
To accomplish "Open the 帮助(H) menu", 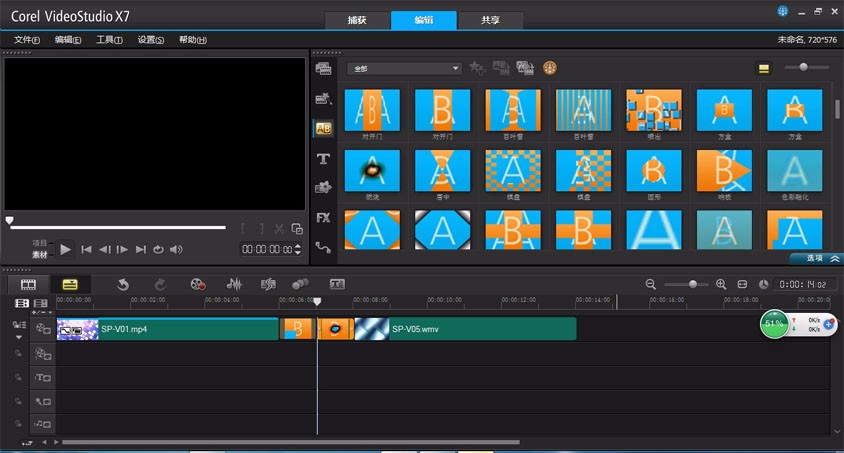I will pos(193,39).
